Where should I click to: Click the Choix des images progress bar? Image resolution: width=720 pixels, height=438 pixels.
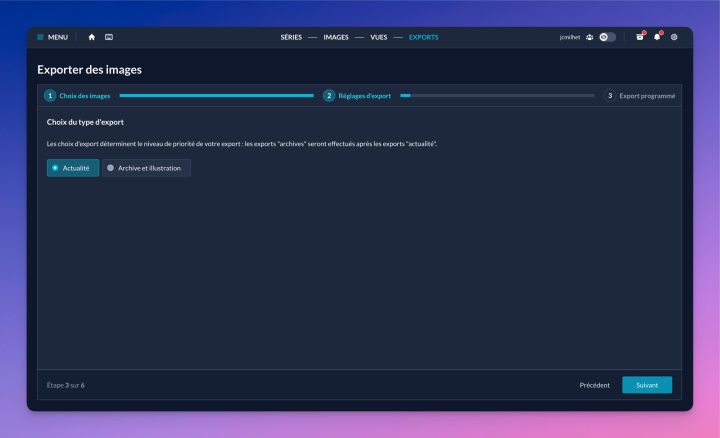pos(216,95)
